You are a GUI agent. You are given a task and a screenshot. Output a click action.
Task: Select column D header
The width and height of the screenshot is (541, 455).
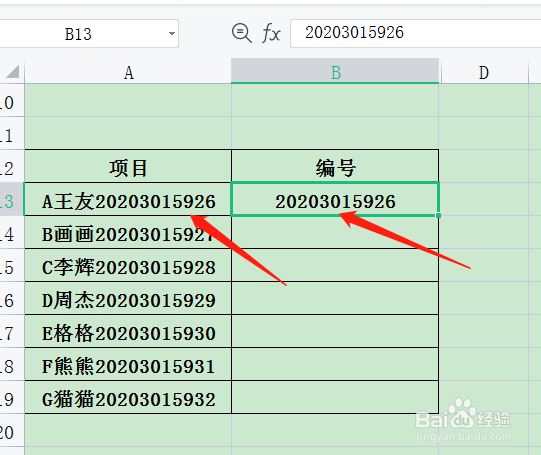pyautogui.click(x=484, y=72)
